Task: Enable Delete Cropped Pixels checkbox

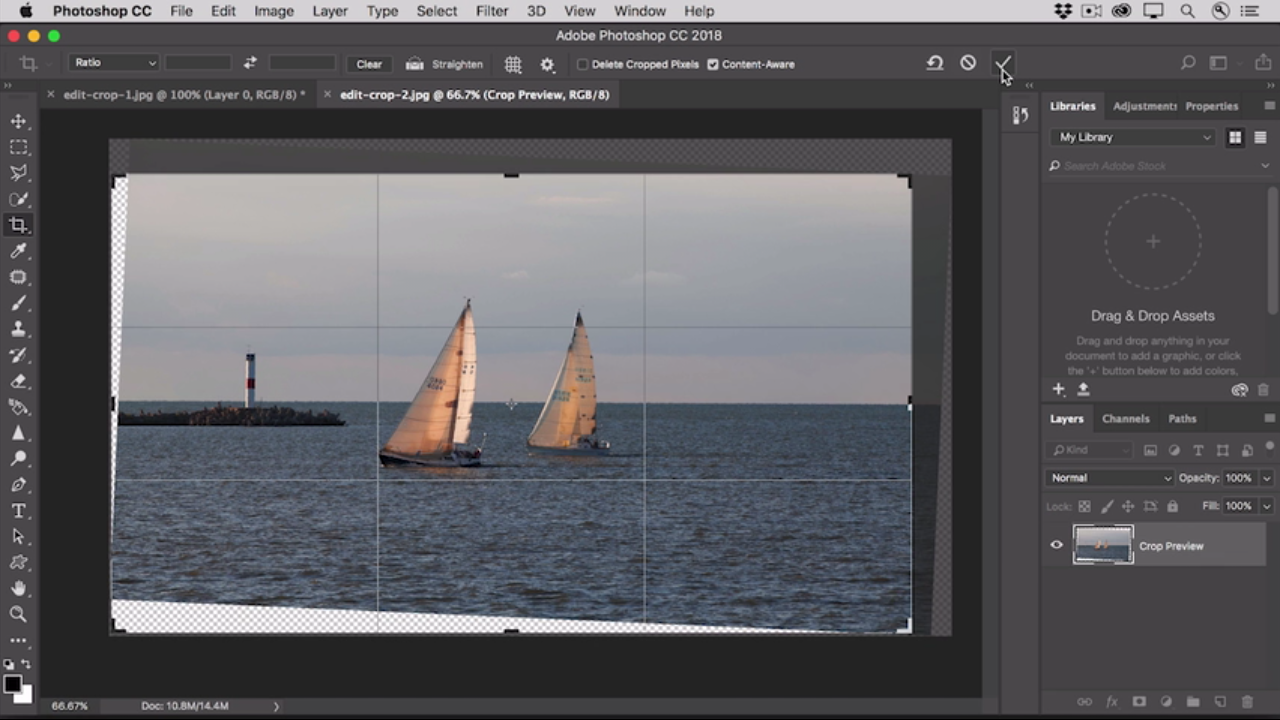Action: [x=582, y=64]
